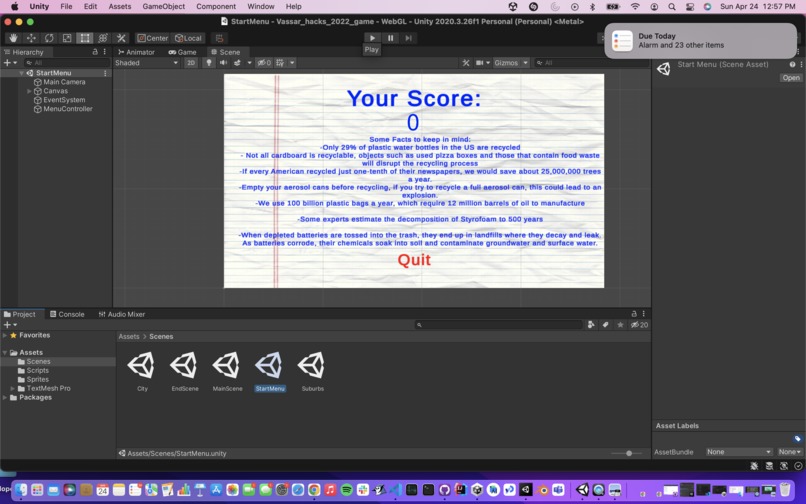Image resolution: width=806 pixels, height=504 pixels.
Task: Click Gizmos button
Action: 506,63
